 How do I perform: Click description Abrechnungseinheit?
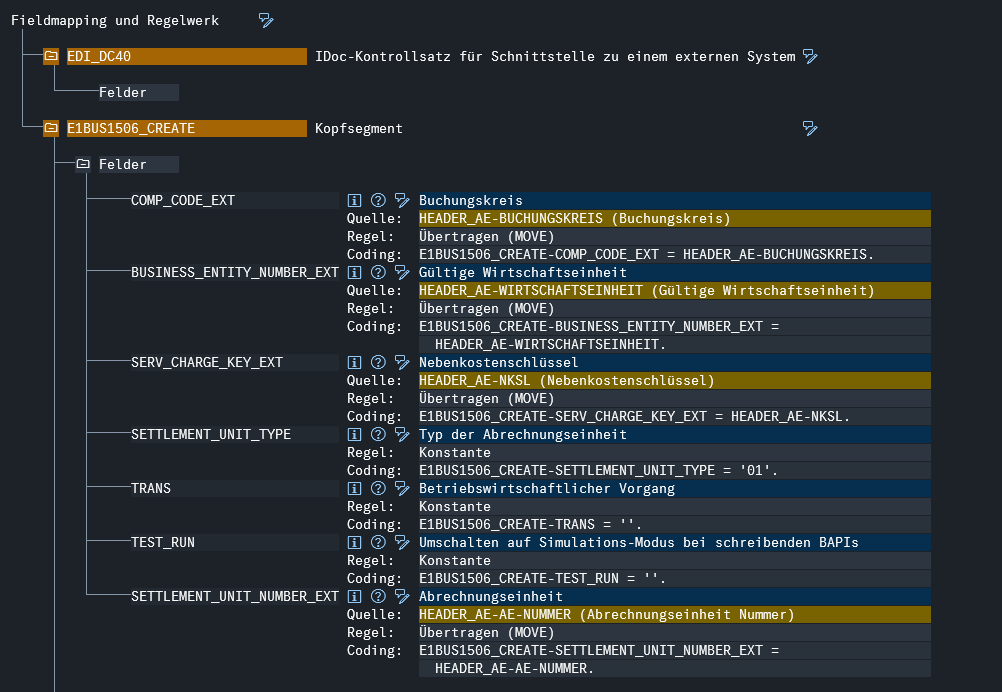[x=675, y=597]
